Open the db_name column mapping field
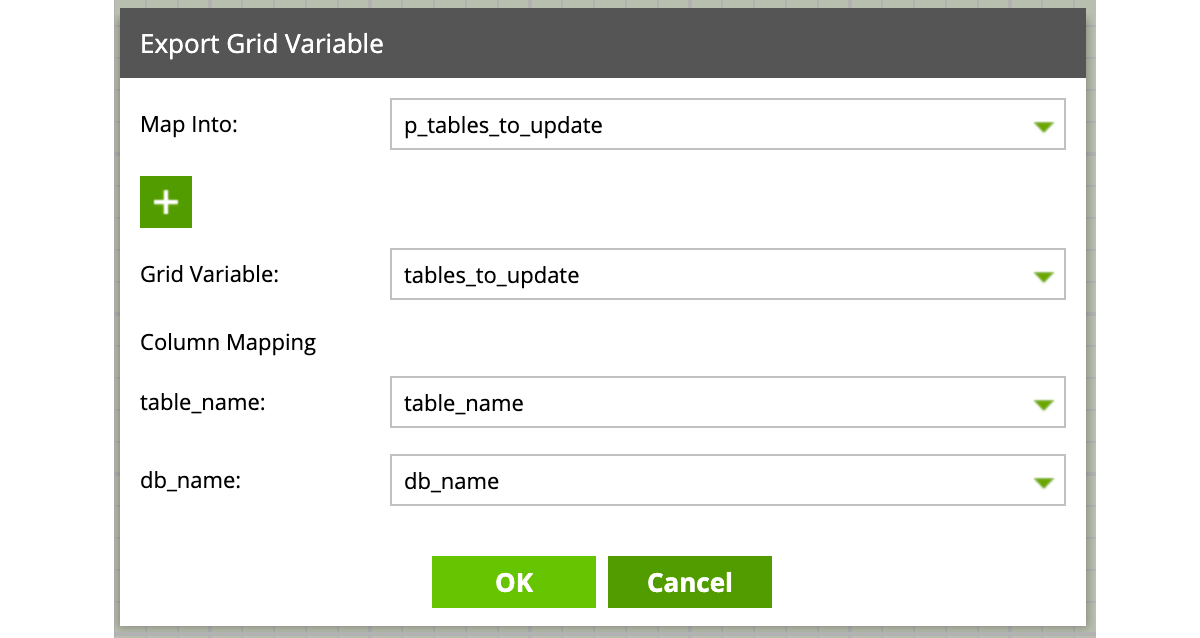This screenshot has height=638, width=1200. pyautogui.click(x=700, y=482)
